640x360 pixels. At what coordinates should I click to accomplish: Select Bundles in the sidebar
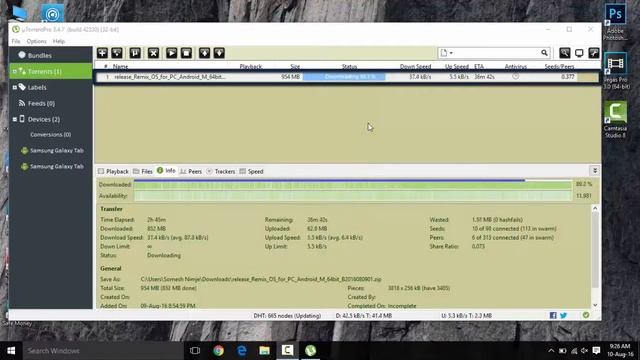coord(39,55)
